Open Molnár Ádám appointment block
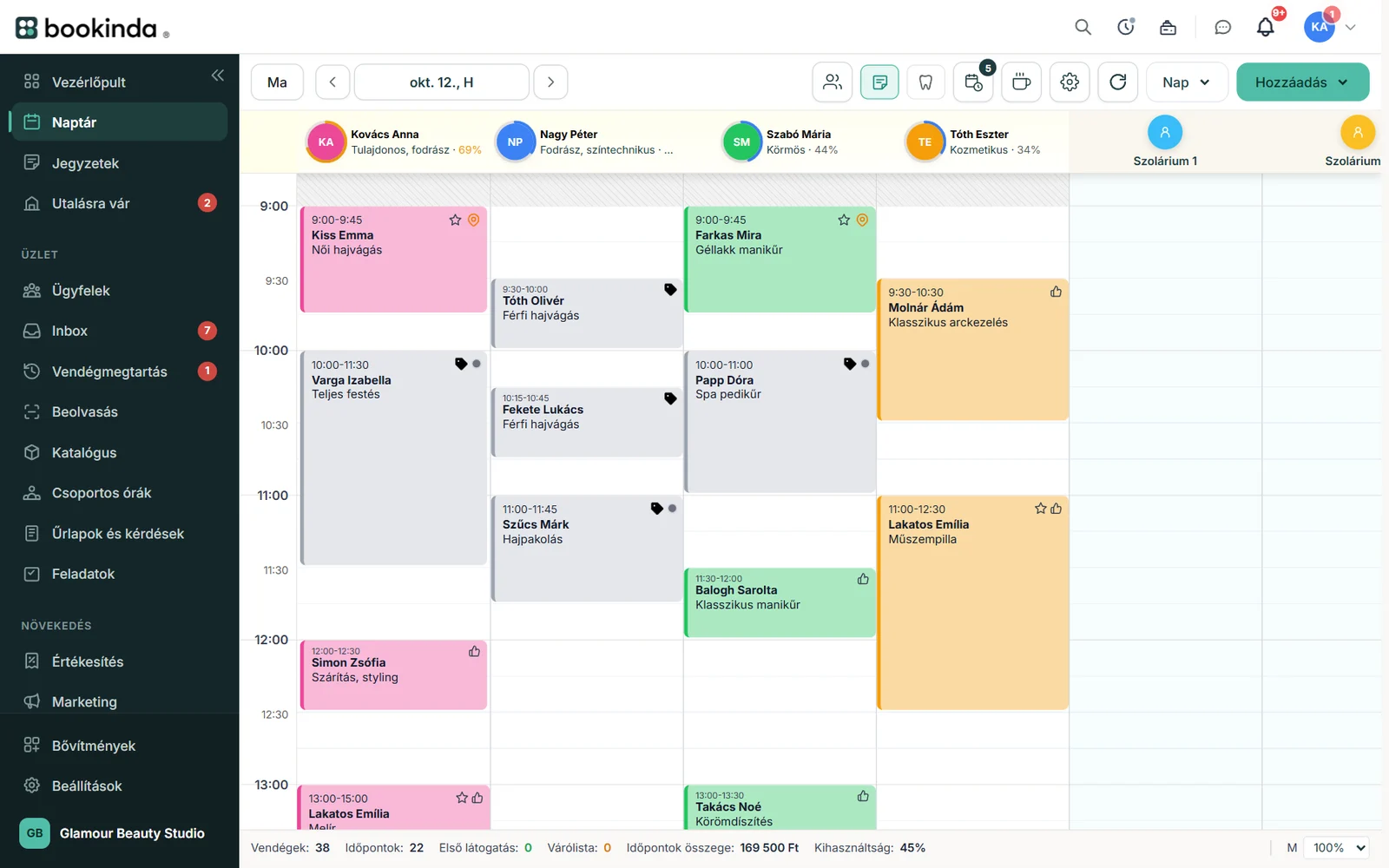 (x=972, y=350)
